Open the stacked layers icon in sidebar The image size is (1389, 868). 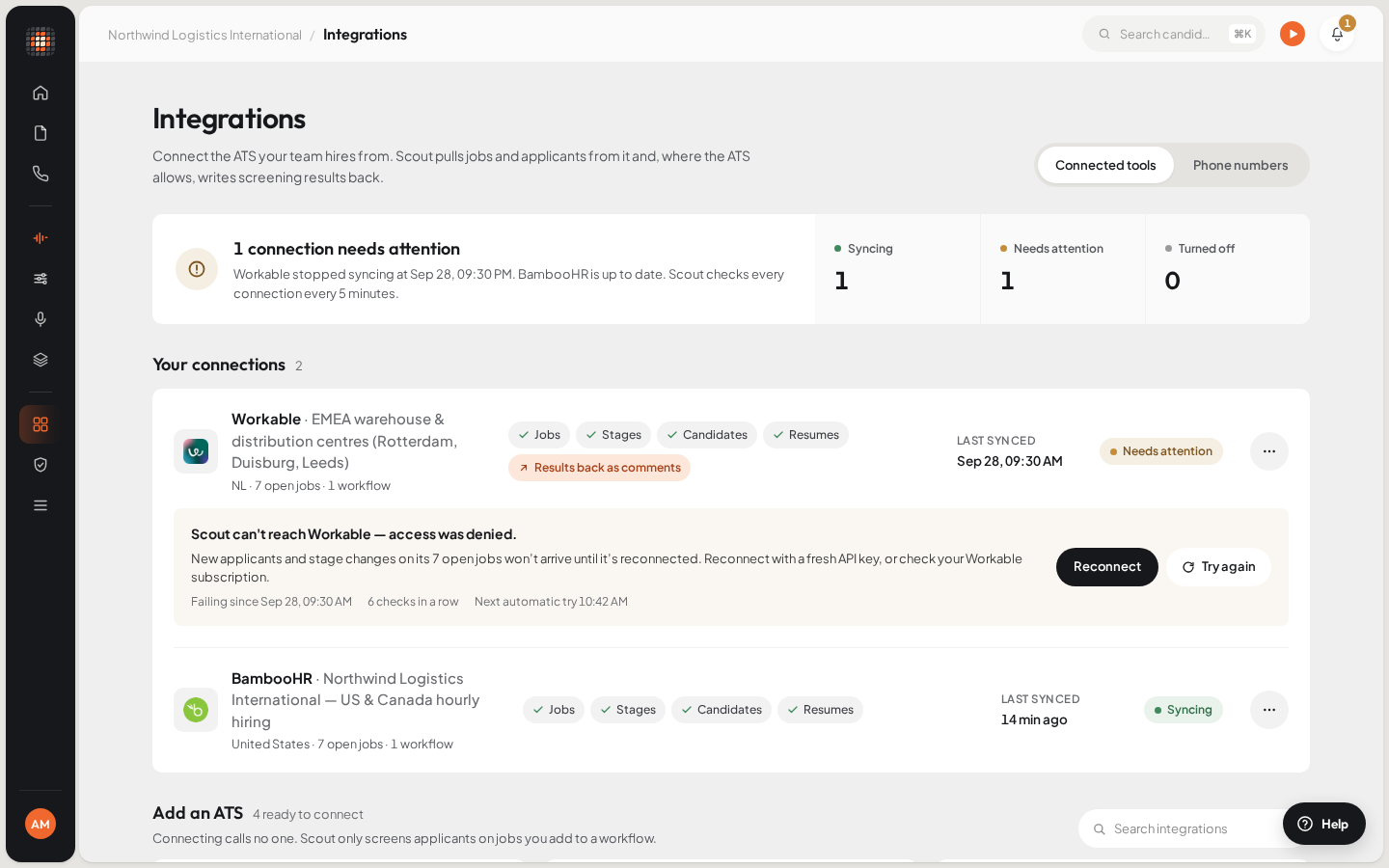(41, 360)
